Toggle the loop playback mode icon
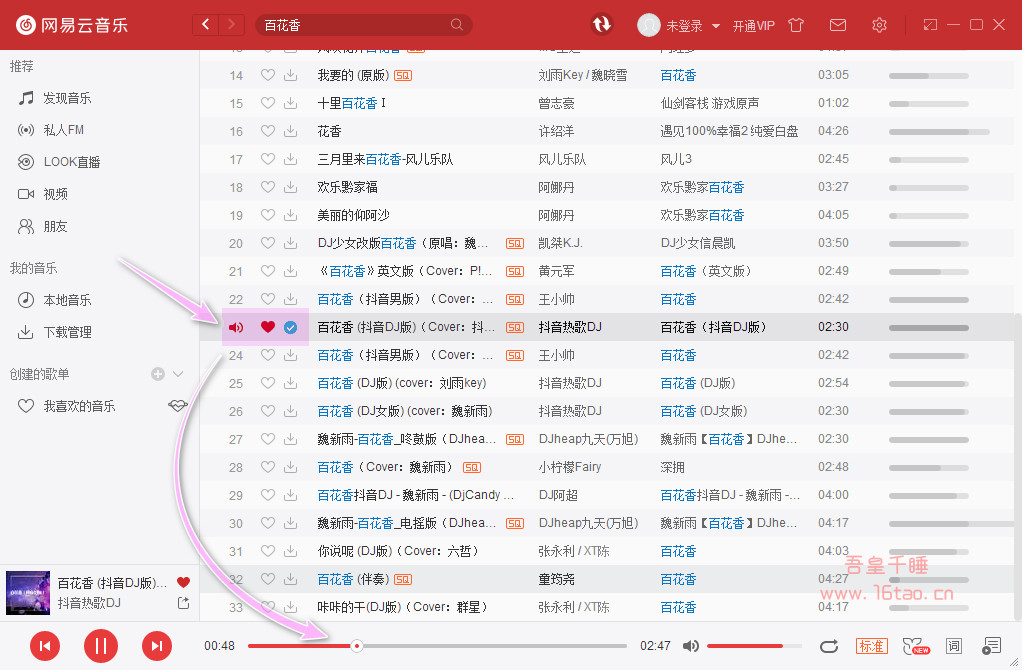Viewport: 1022px width, 670px height. (828, 646)
